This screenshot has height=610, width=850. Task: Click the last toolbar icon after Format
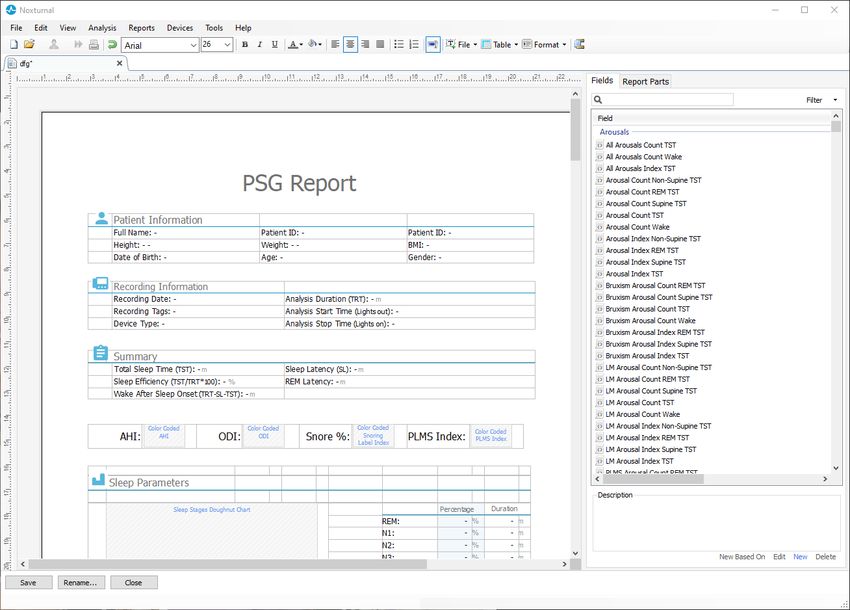(579, 44)
